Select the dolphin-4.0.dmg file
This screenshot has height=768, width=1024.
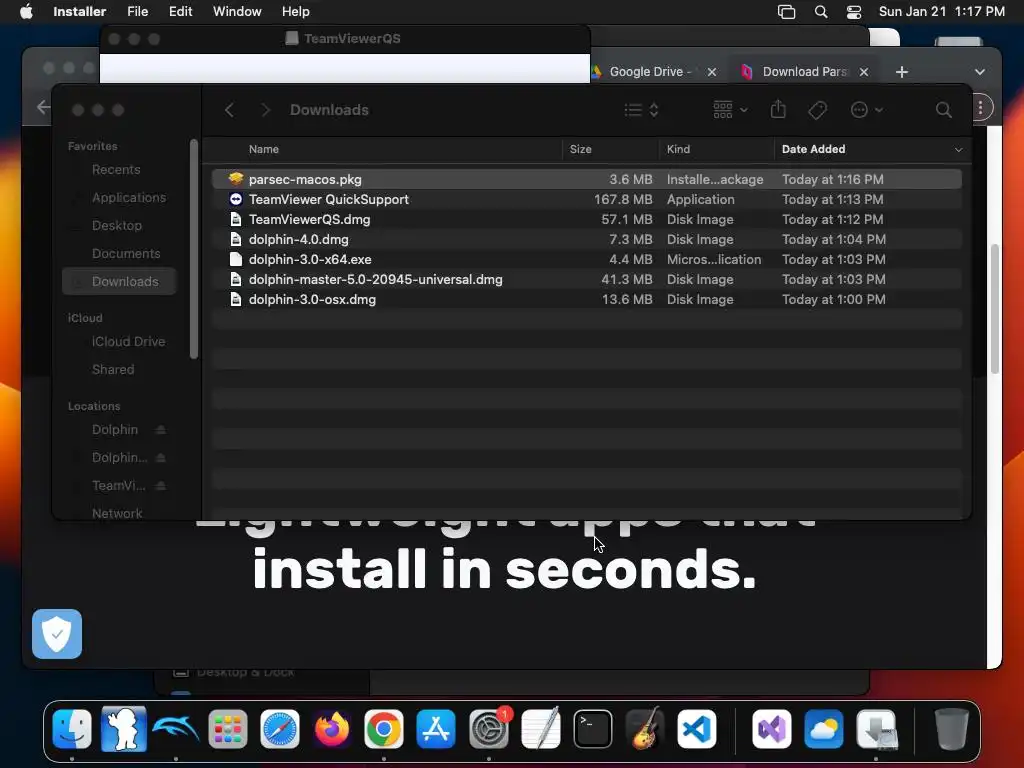[586, 240]
